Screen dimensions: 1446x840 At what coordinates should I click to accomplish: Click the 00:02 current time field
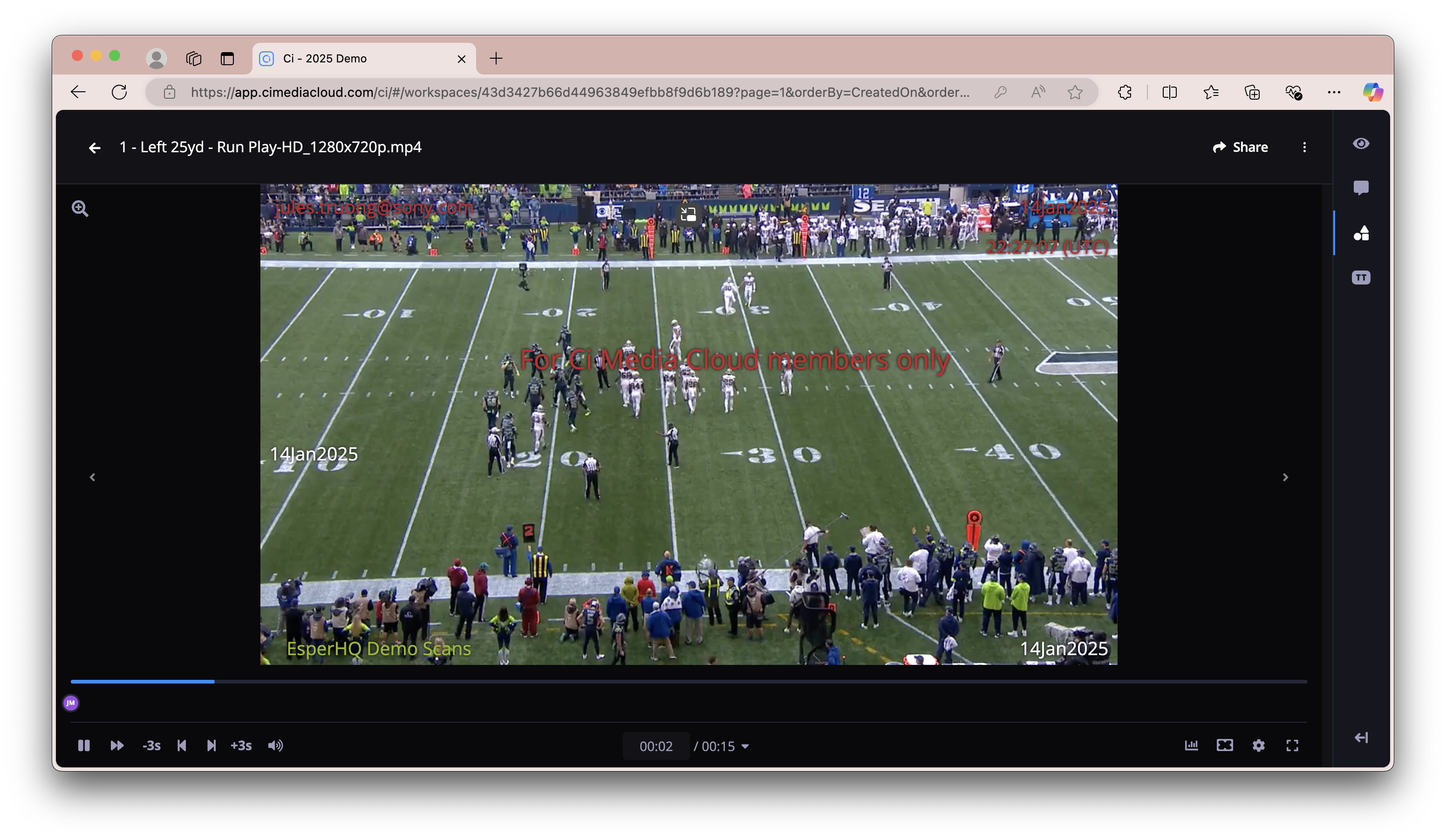pos(656,746)
